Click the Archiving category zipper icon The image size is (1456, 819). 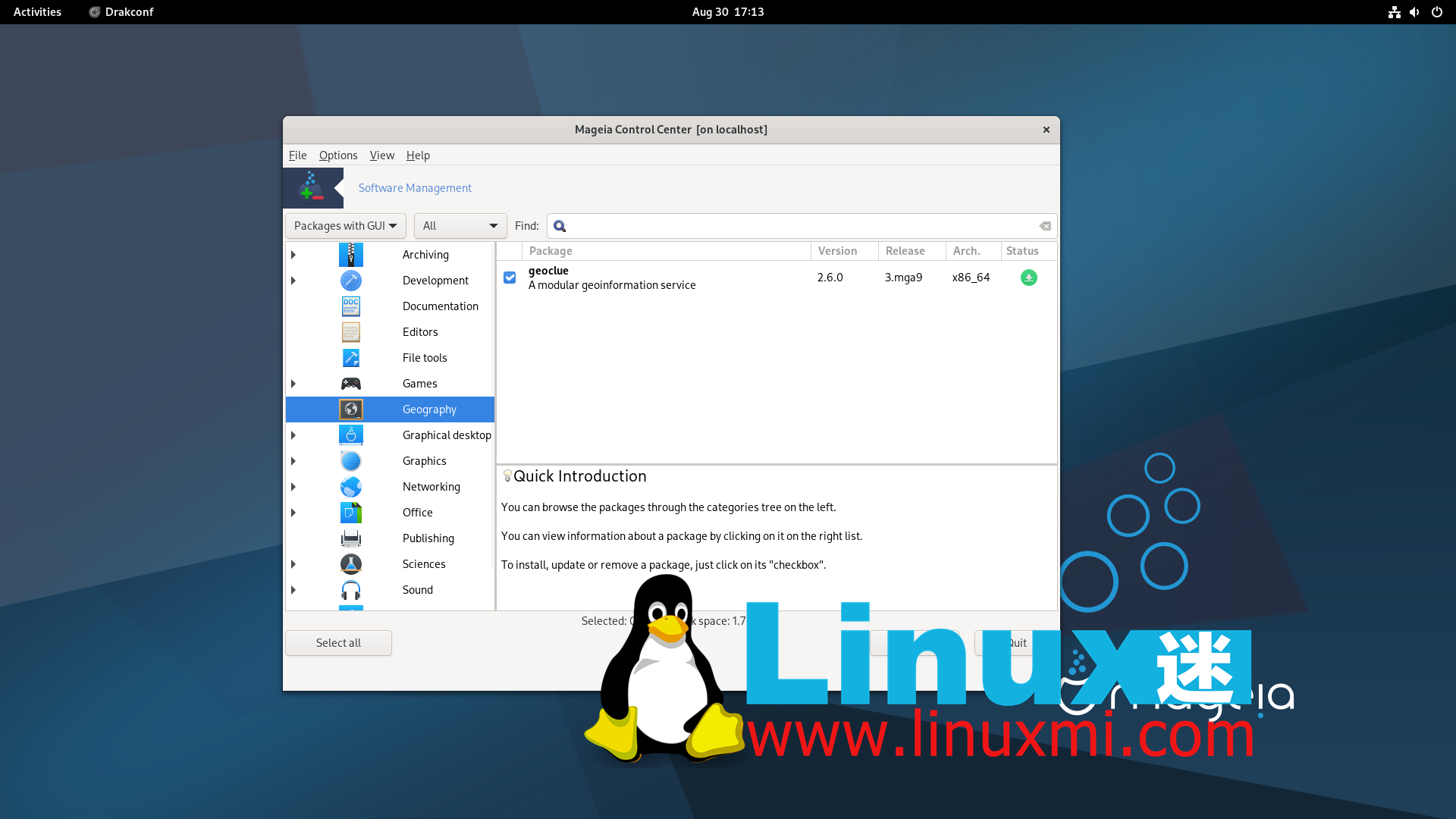tap(350, 255)
